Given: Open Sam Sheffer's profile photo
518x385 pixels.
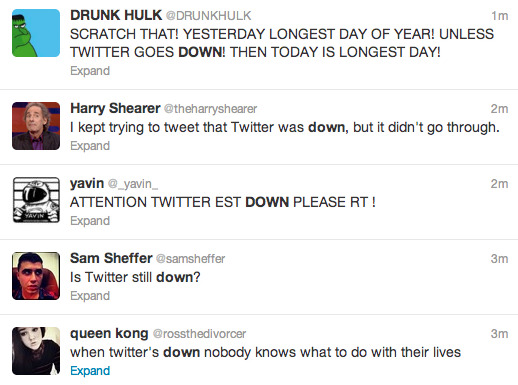Looking at the screenshot, I should pos(36,276).
